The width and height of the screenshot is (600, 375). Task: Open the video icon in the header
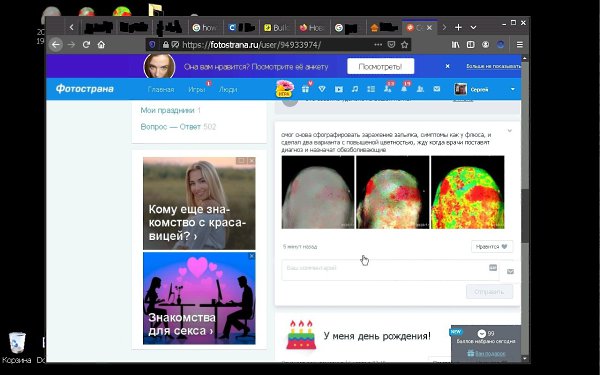339,89
